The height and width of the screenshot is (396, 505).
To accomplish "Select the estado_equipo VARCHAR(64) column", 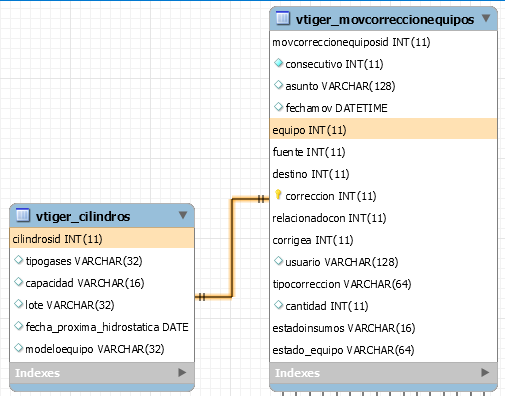I will (383, 350).
